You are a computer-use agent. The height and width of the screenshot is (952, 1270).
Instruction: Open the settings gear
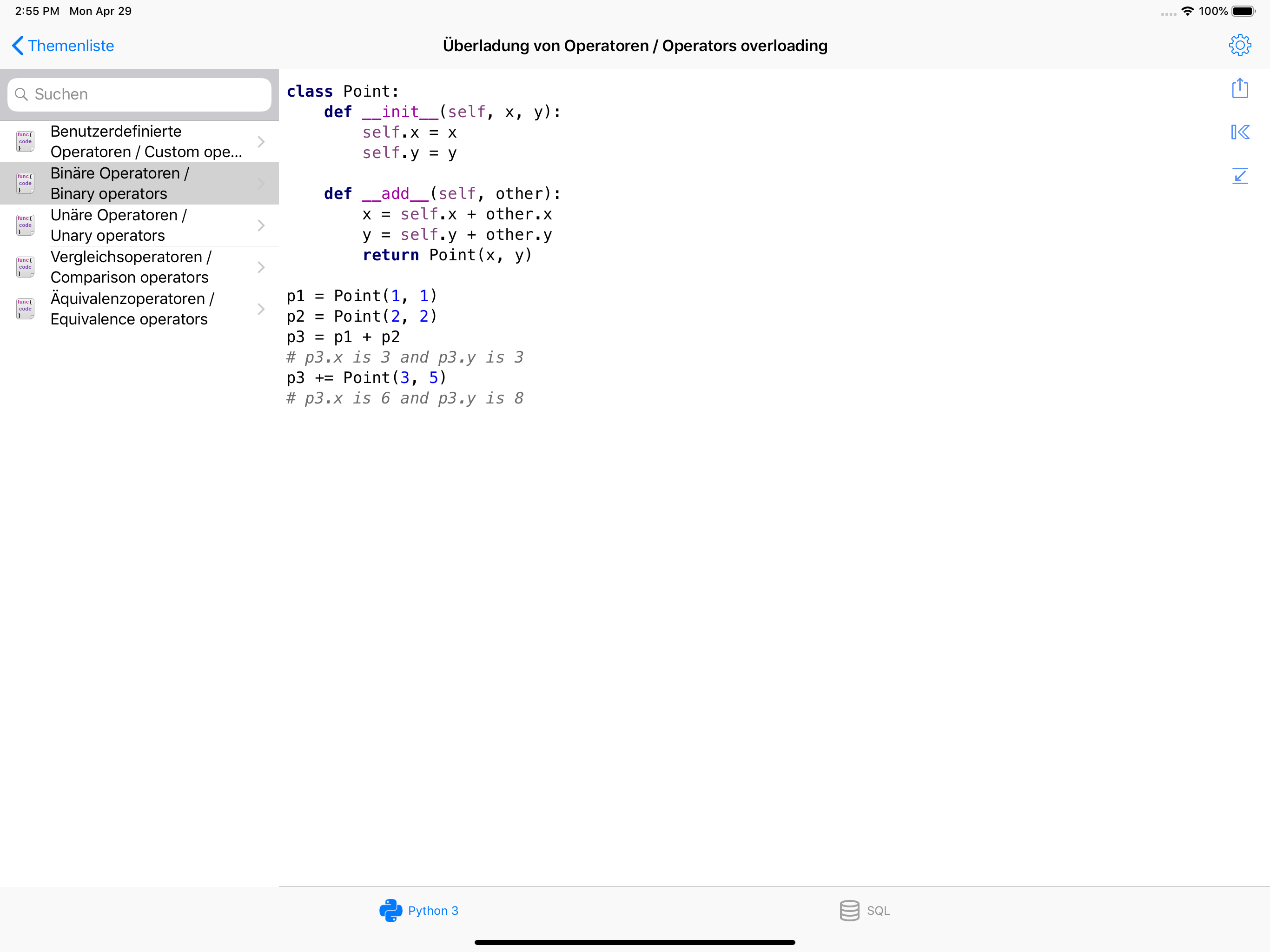pyautogui.click(x=1240, y=45)
